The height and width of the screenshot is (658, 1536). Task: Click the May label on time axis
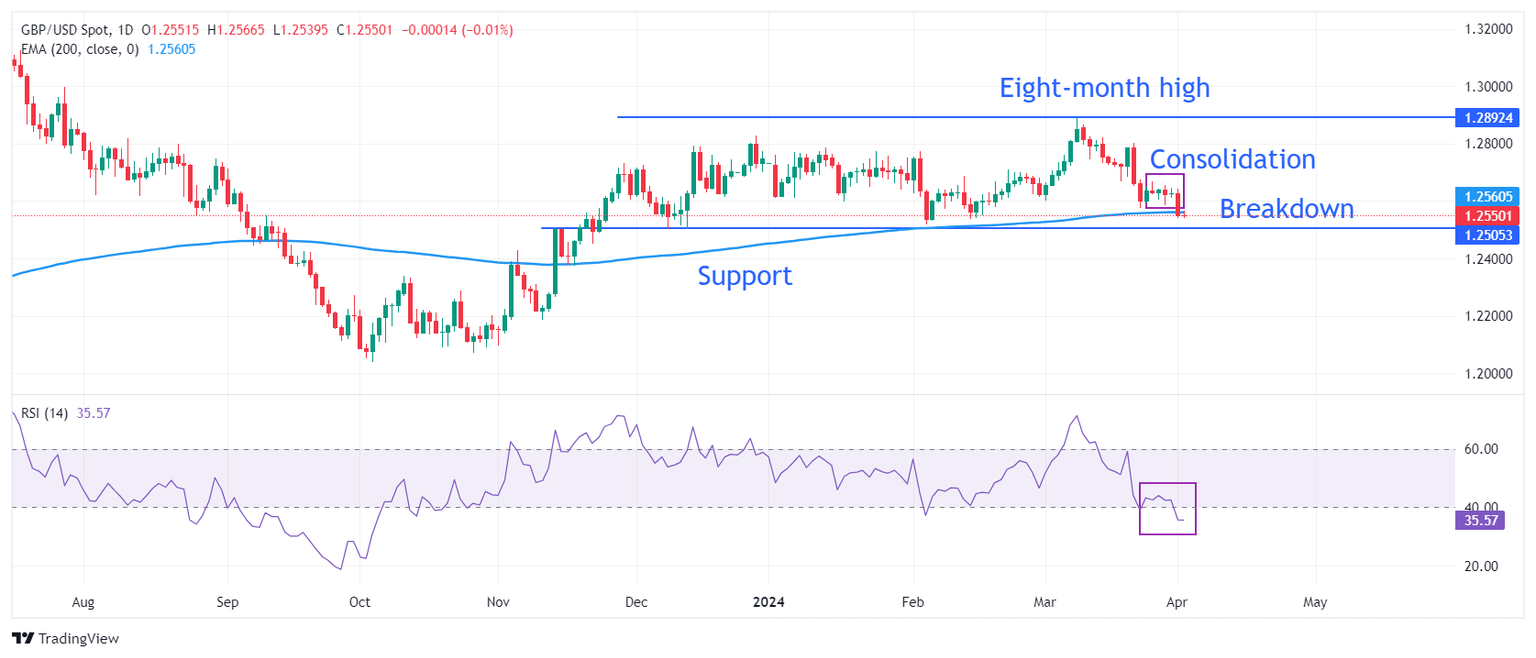click(1315, 602)
